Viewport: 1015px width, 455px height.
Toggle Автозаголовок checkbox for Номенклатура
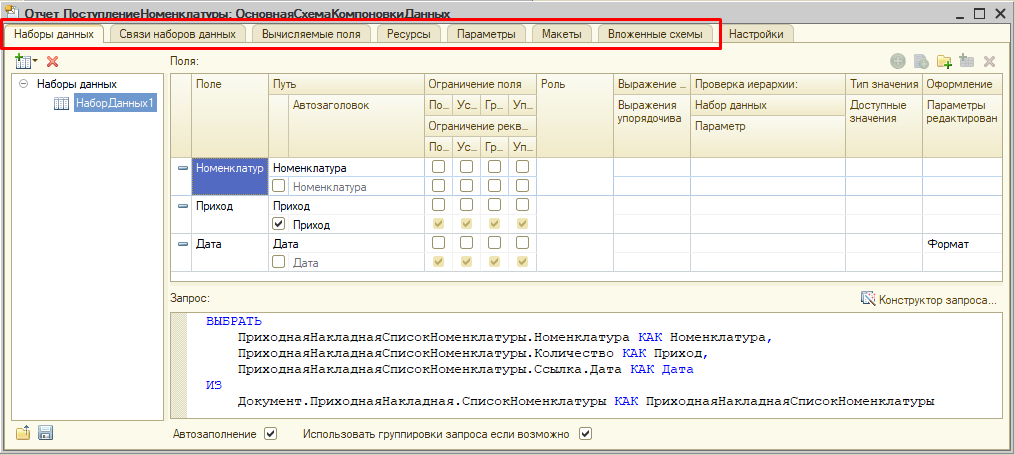click(x=279, y=186)
